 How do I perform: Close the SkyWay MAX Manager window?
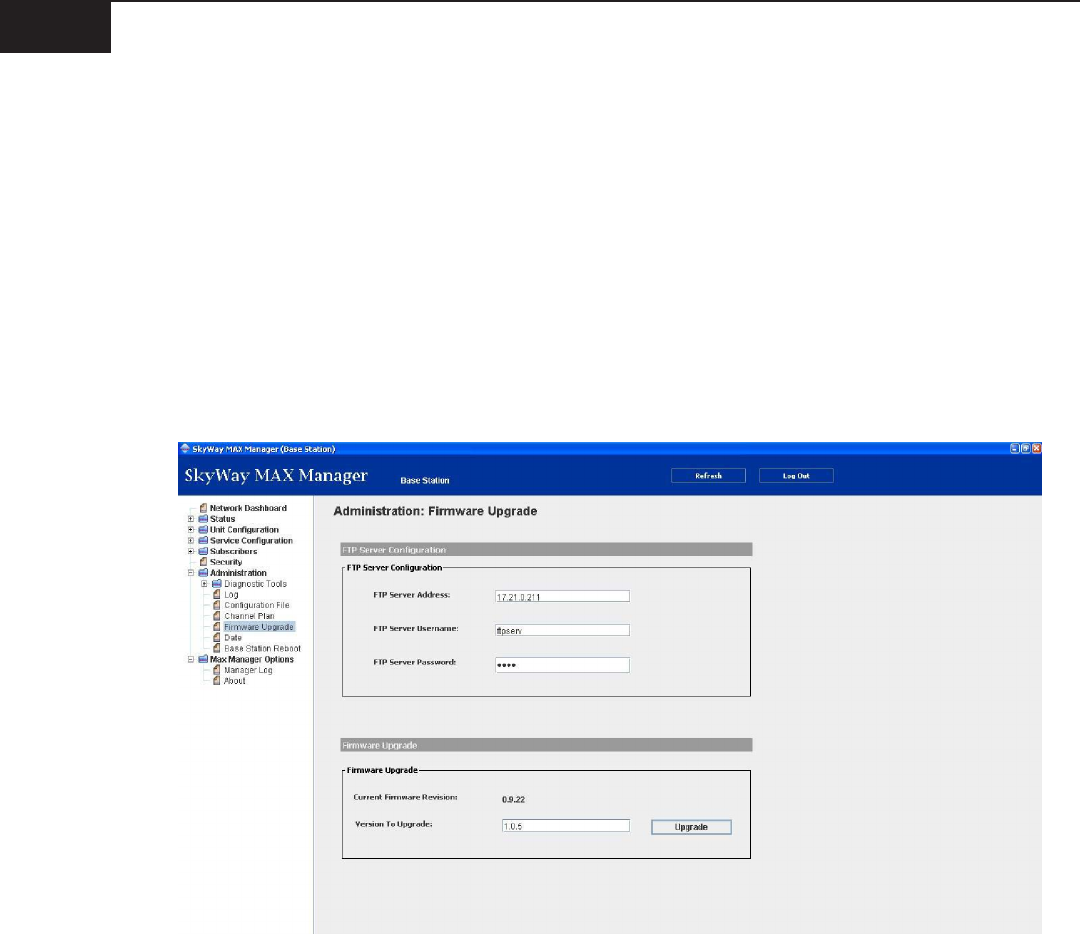1037,448
